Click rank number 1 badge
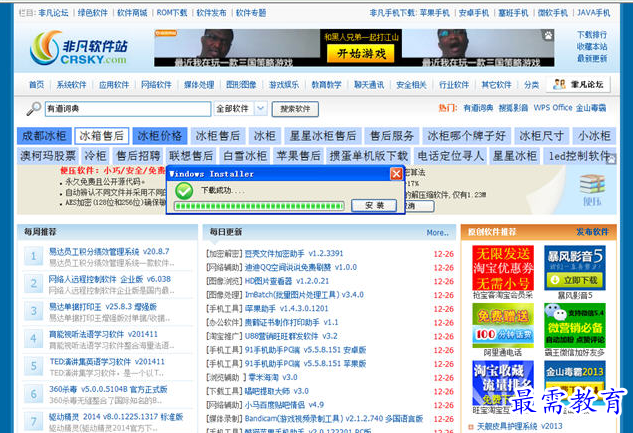Screen dimensions: 633x433 coord(34,256)
